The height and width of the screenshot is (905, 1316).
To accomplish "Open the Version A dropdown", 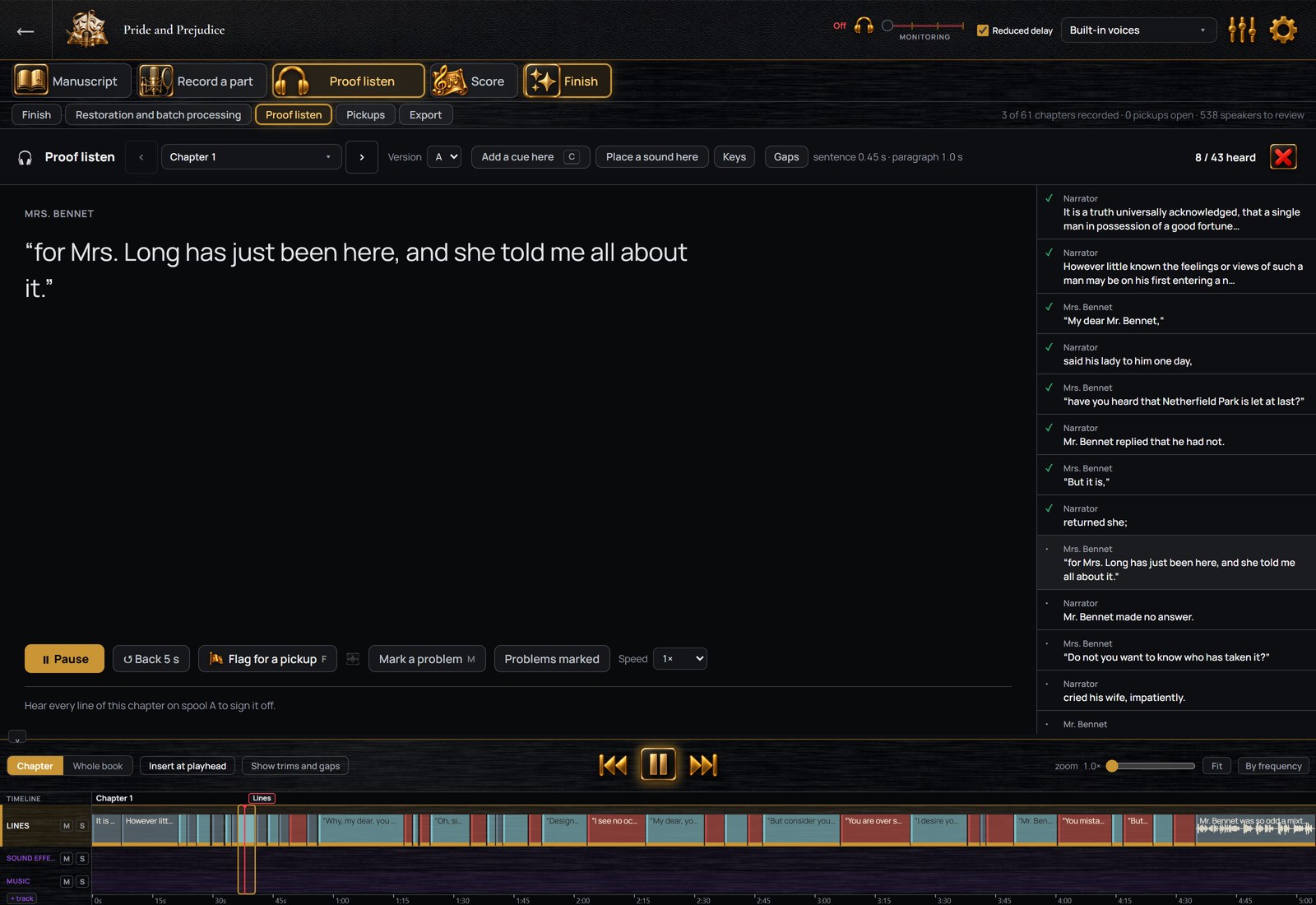I will pos(444,157).
